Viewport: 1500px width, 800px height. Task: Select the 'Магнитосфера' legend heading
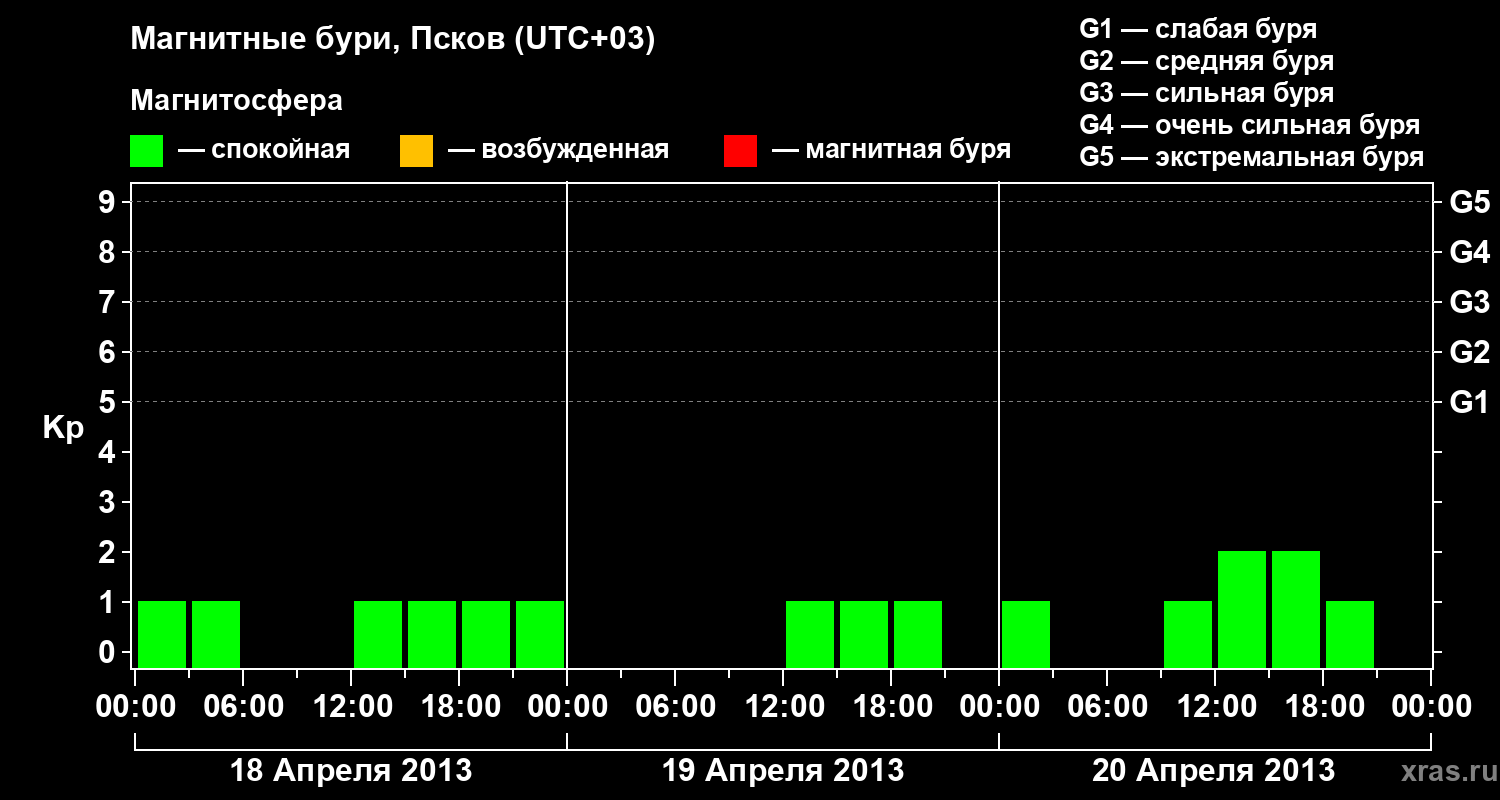tap(237, 101)
